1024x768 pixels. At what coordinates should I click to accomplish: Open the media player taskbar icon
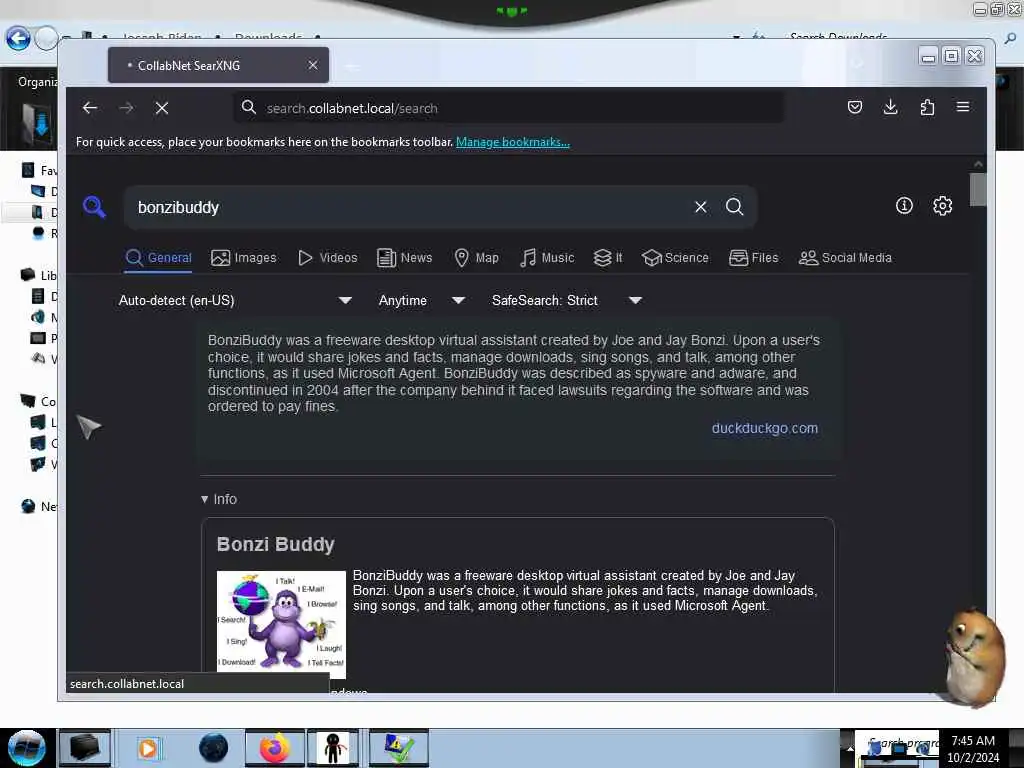[148, 748]
